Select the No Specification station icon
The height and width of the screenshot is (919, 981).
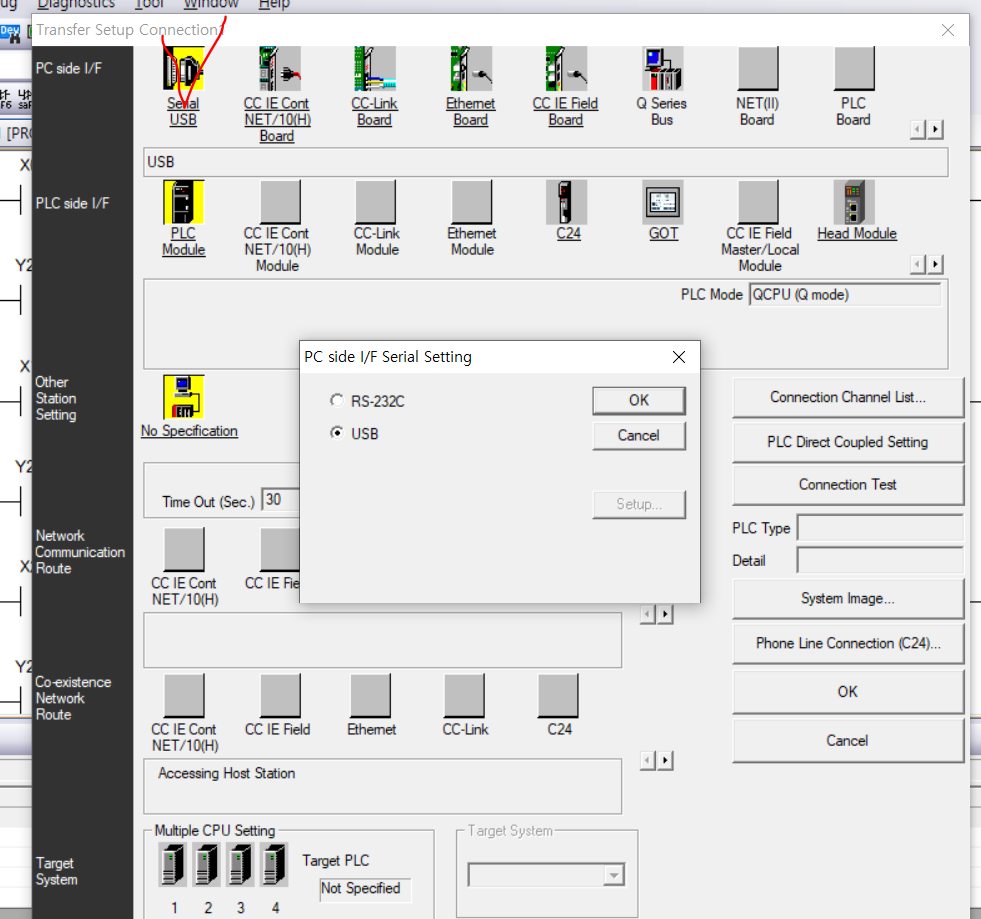point(183,397)
